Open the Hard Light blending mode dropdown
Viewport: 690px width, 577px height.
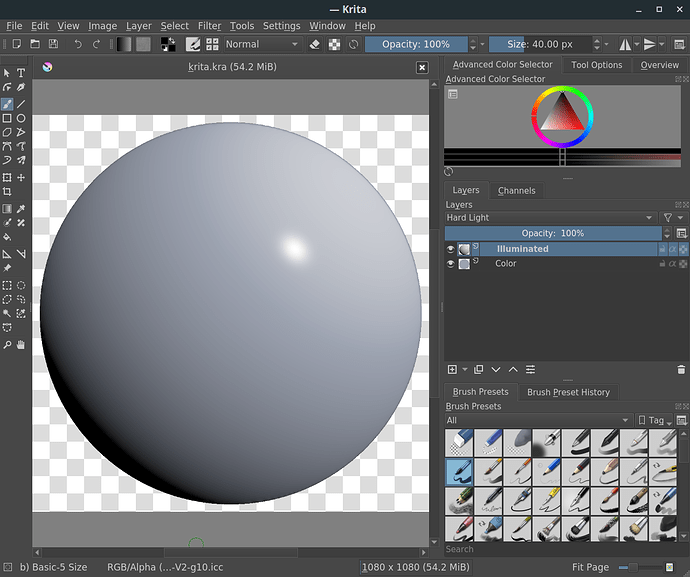coord(549,217)
